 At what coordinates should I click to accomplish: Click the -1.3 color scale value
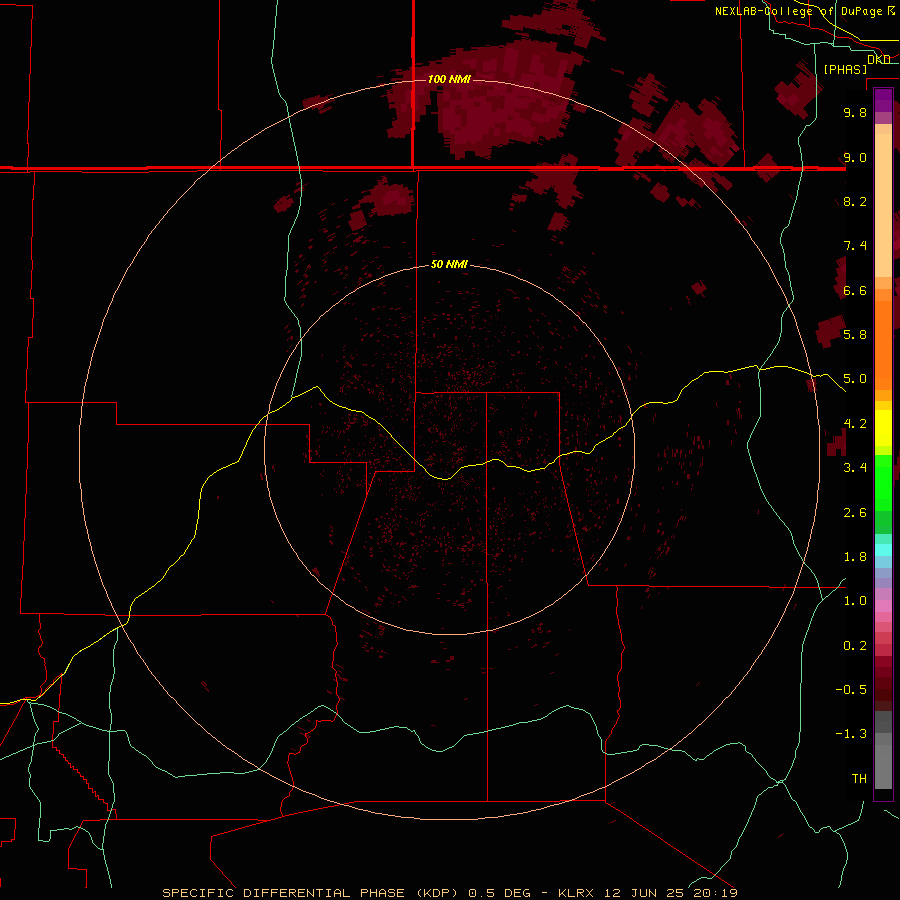(851, 734)
